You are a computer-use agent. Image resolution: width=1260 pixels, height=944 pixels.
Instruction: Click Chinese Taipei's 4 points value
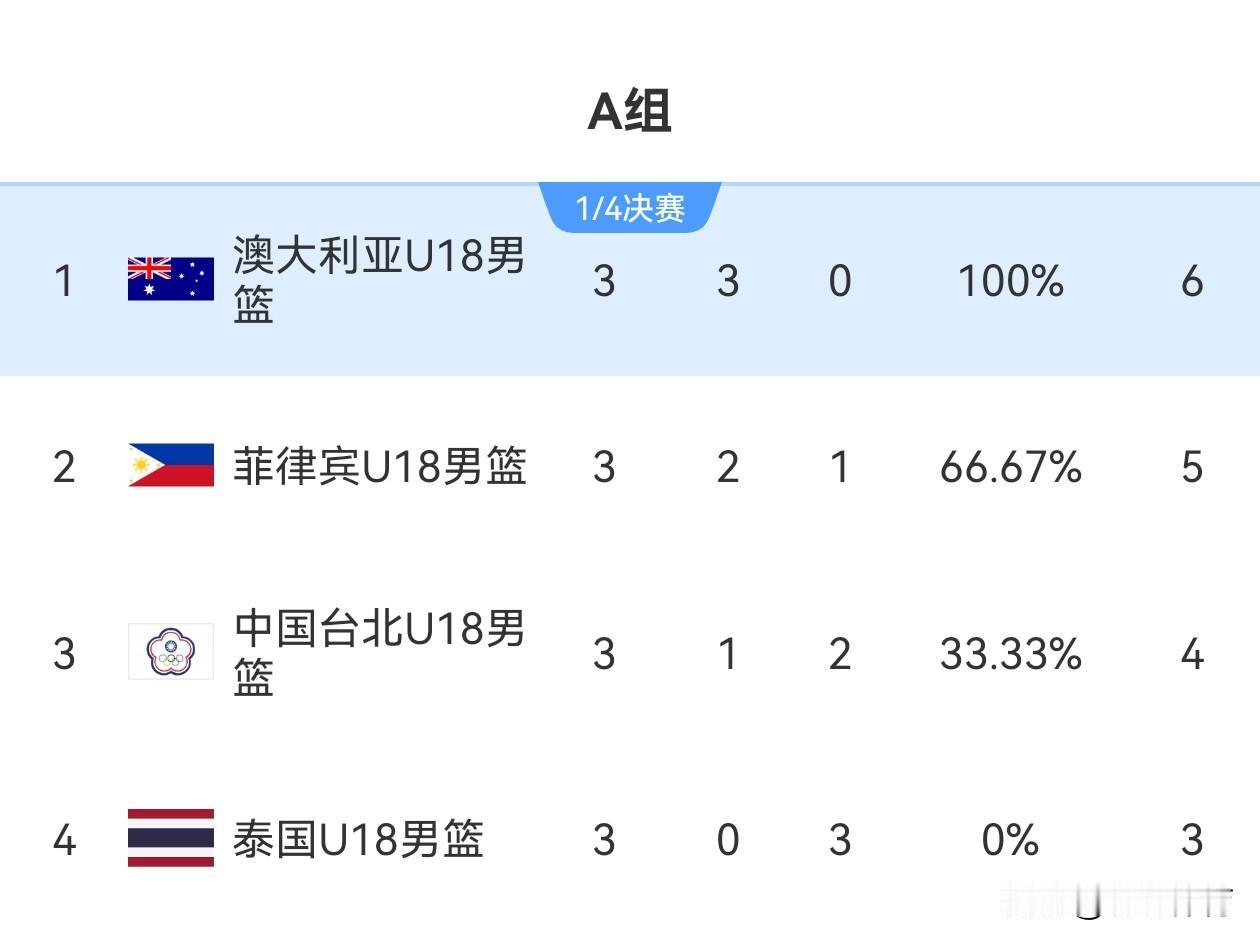1192,654
